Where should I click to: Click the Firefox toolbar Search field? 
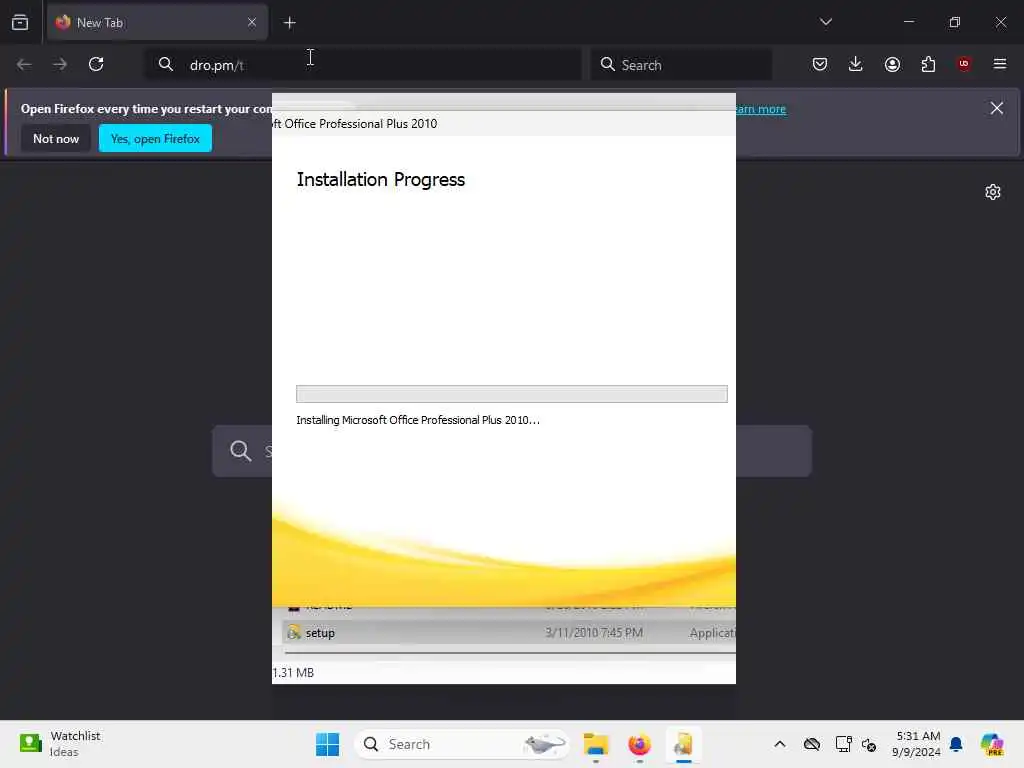pos(681,65)
